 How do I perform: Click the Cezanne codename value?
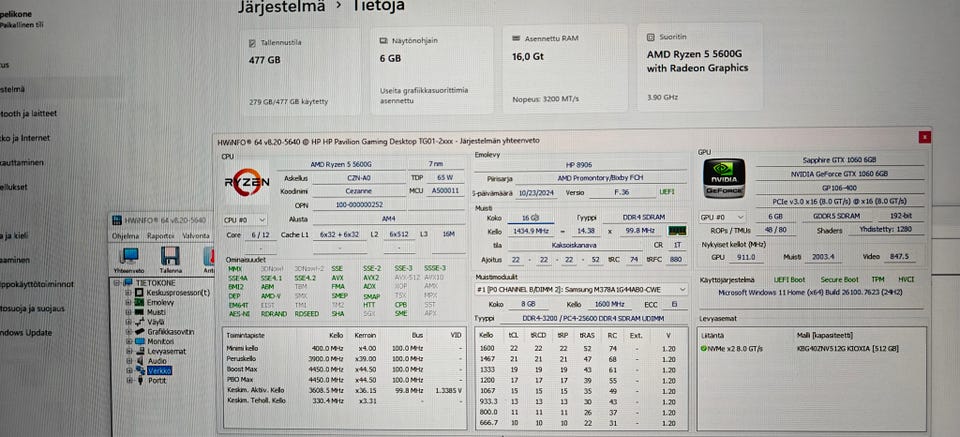click(x=358, y=192)
